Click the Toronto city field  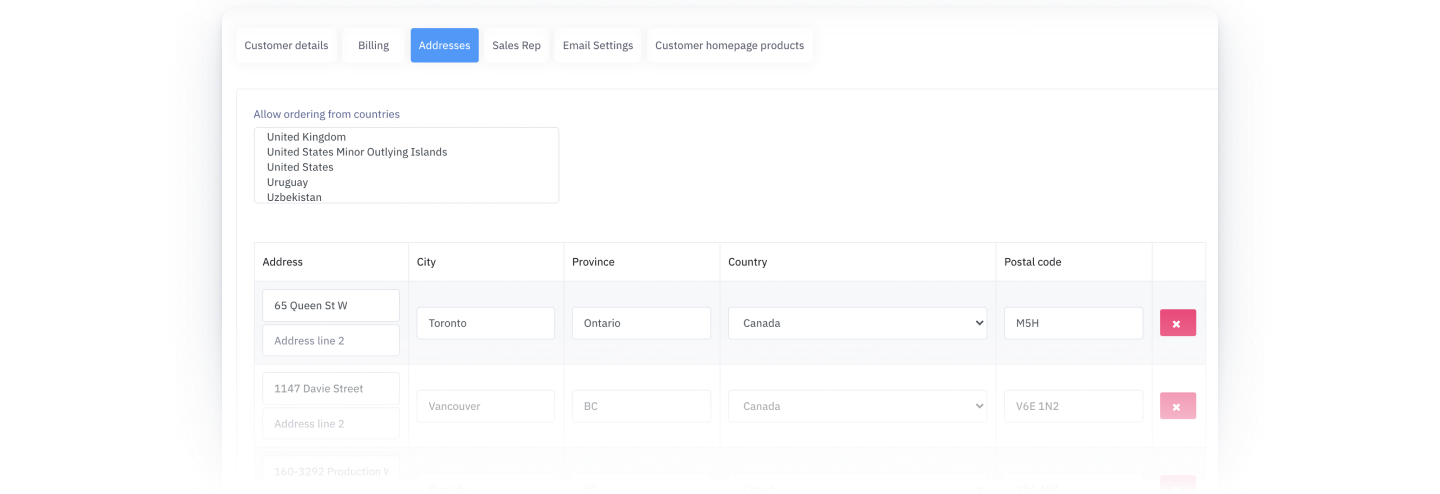pyautogui.click(x=485, y=323)
